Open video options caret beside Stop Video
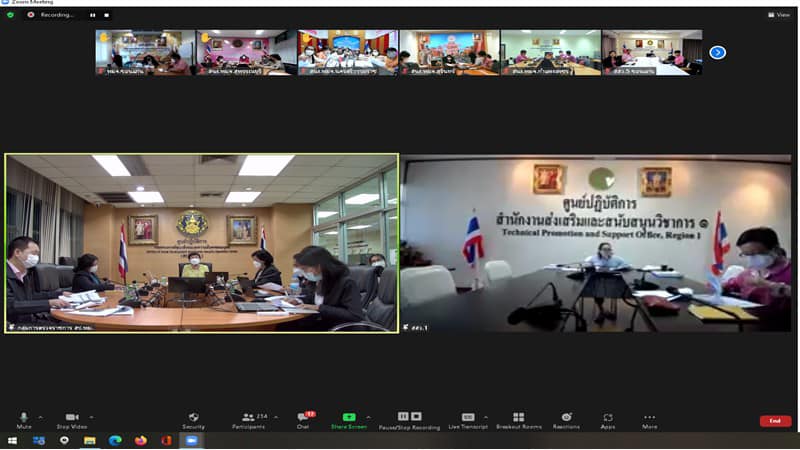This screenshot has width=800, height=450. [x=91, y=417]
